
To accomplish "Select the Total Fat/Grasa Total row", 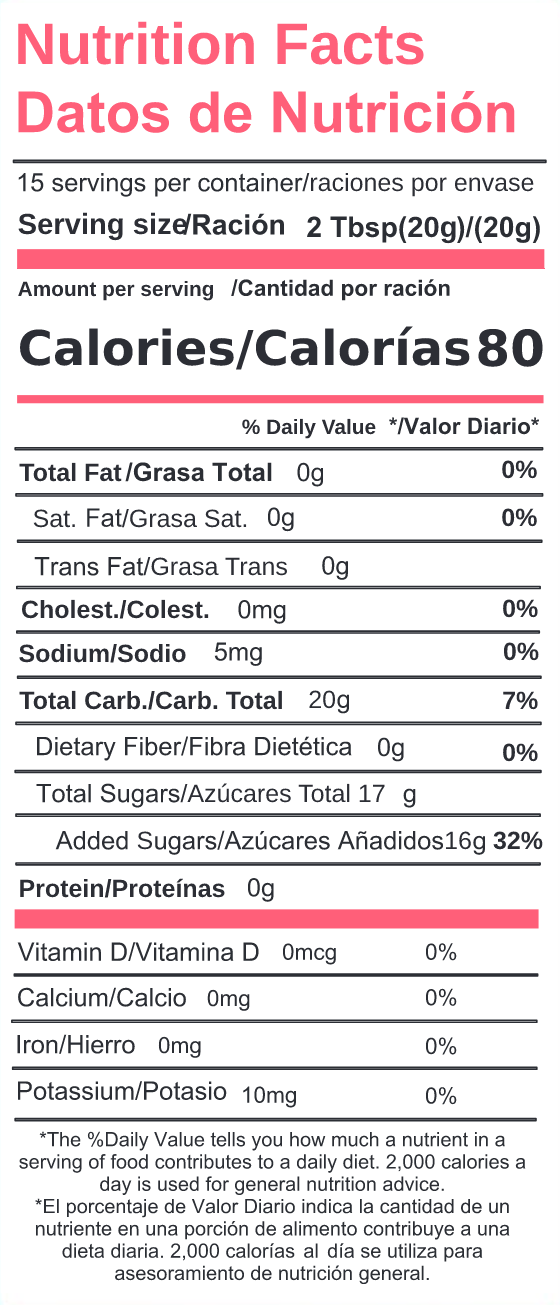I will [279, 472].
